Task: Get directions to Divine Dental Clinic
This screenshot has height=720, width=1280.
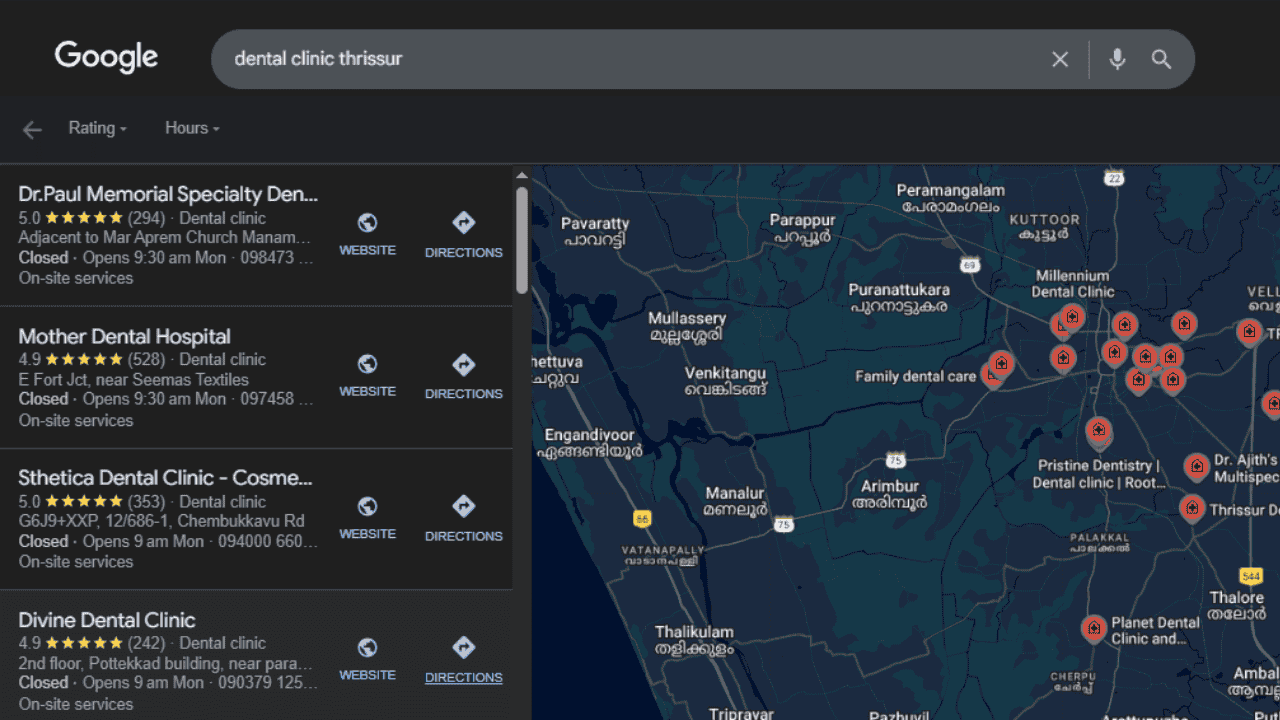Action: click(x=463, y=660)
